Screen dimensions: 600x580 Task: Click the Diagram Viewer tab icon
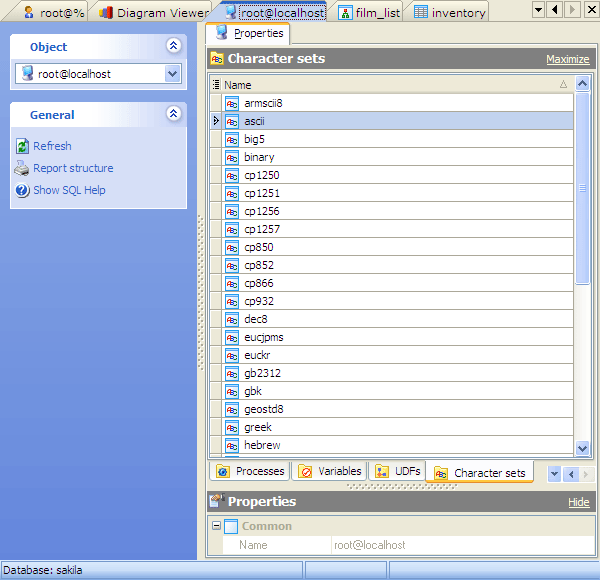tap(106, 13)
